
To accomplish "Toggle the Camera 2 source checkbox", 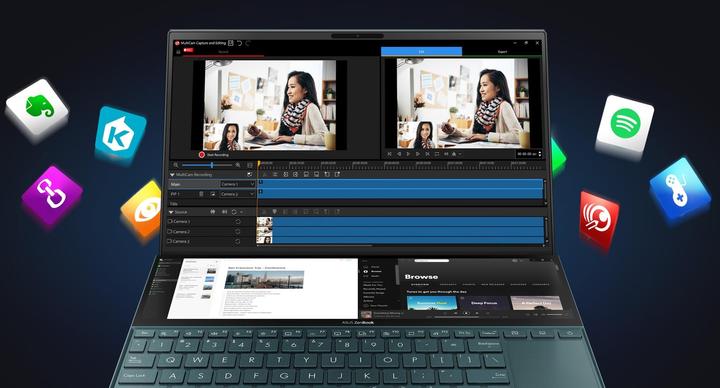I will [x=169, y=231].
